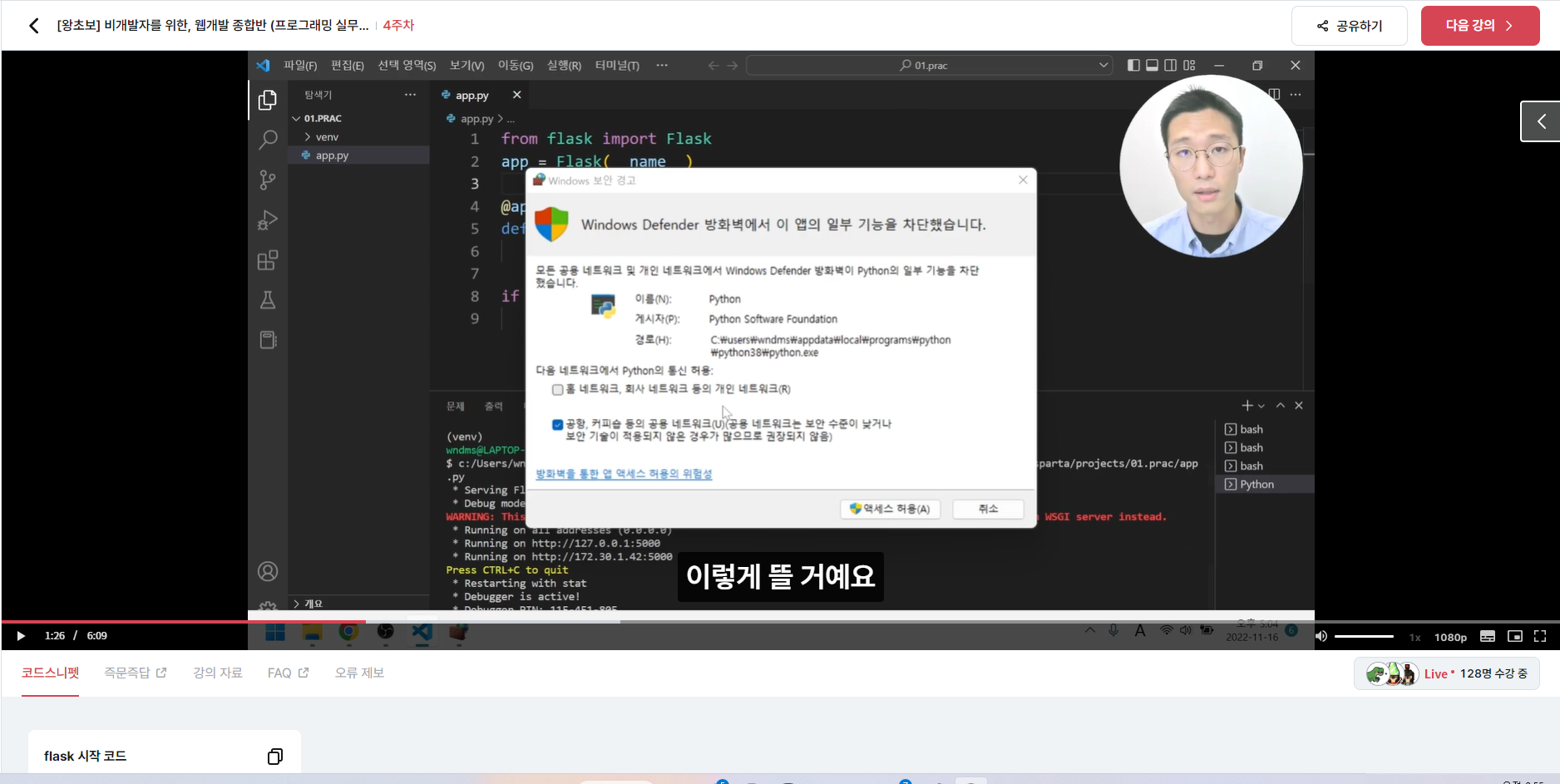Go to next lecture with 다음 강의
This screenshot has width=1560, height=784.
pyautogui.click(x=1480, y=26)
